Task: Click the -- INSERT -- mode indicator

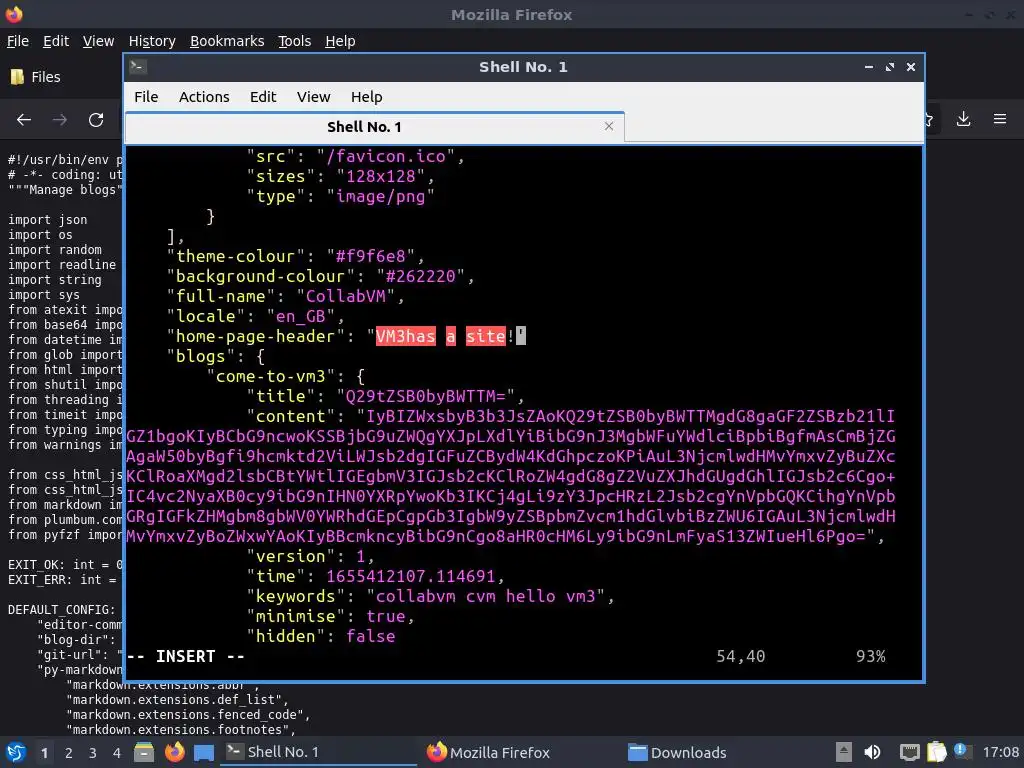Action: click(185, 656)
